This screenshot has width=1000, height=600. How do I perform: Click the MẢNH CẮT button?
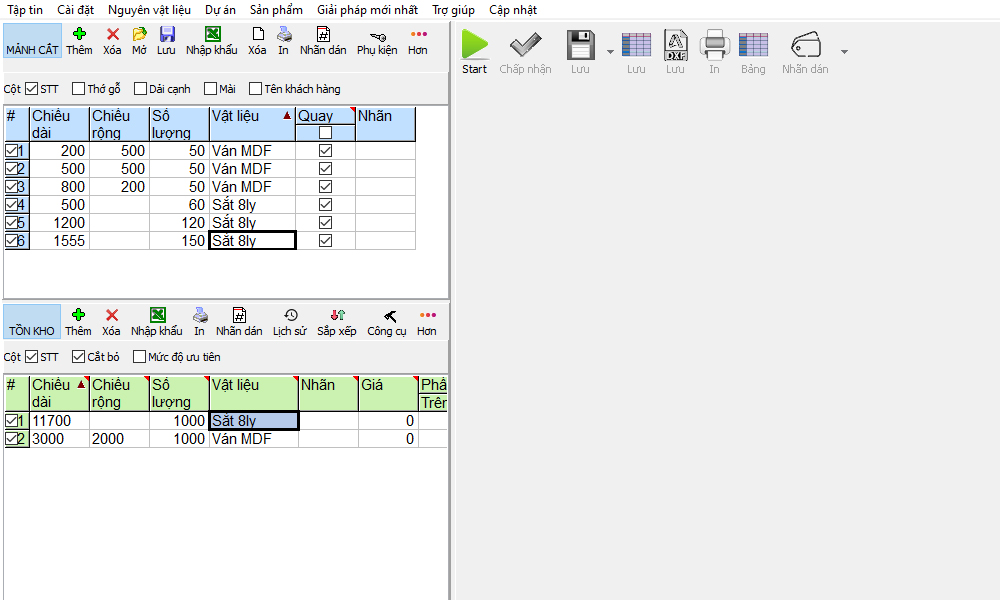(x=32, y=49)
